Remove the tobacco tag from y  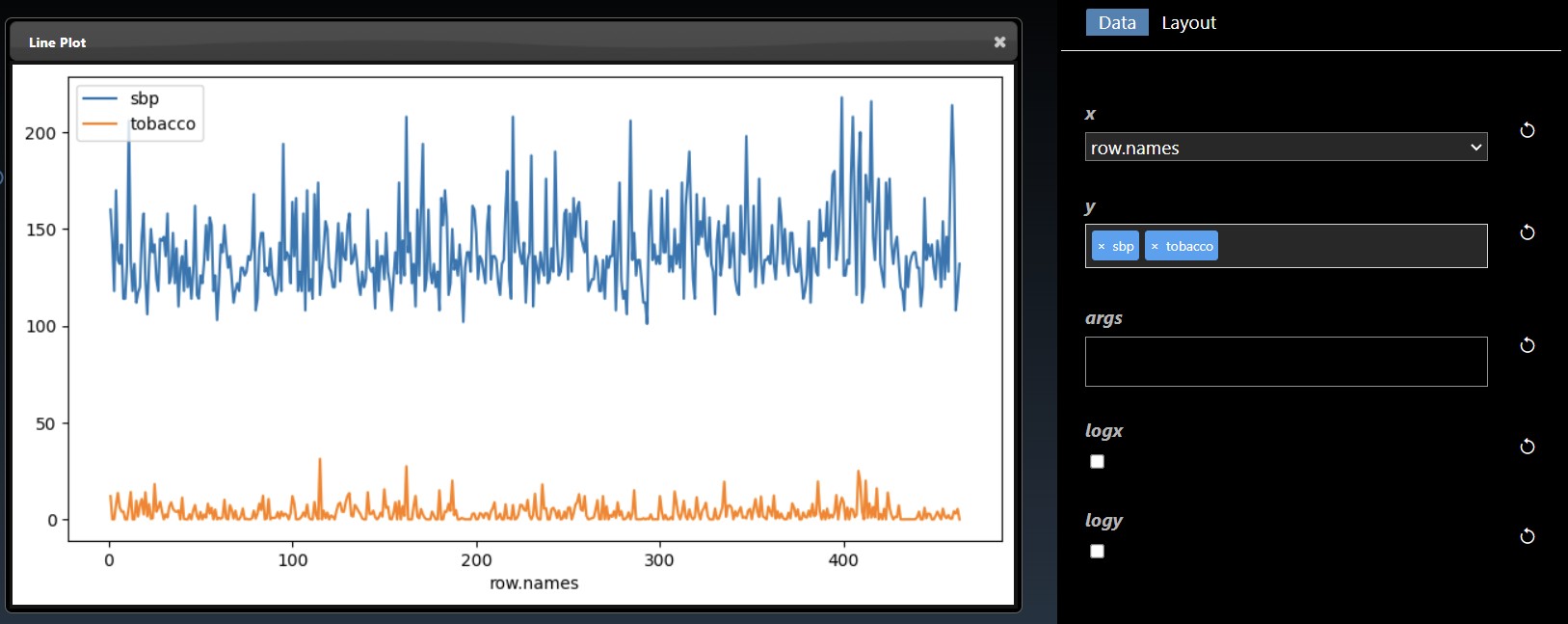click(x=1155, y=247)
